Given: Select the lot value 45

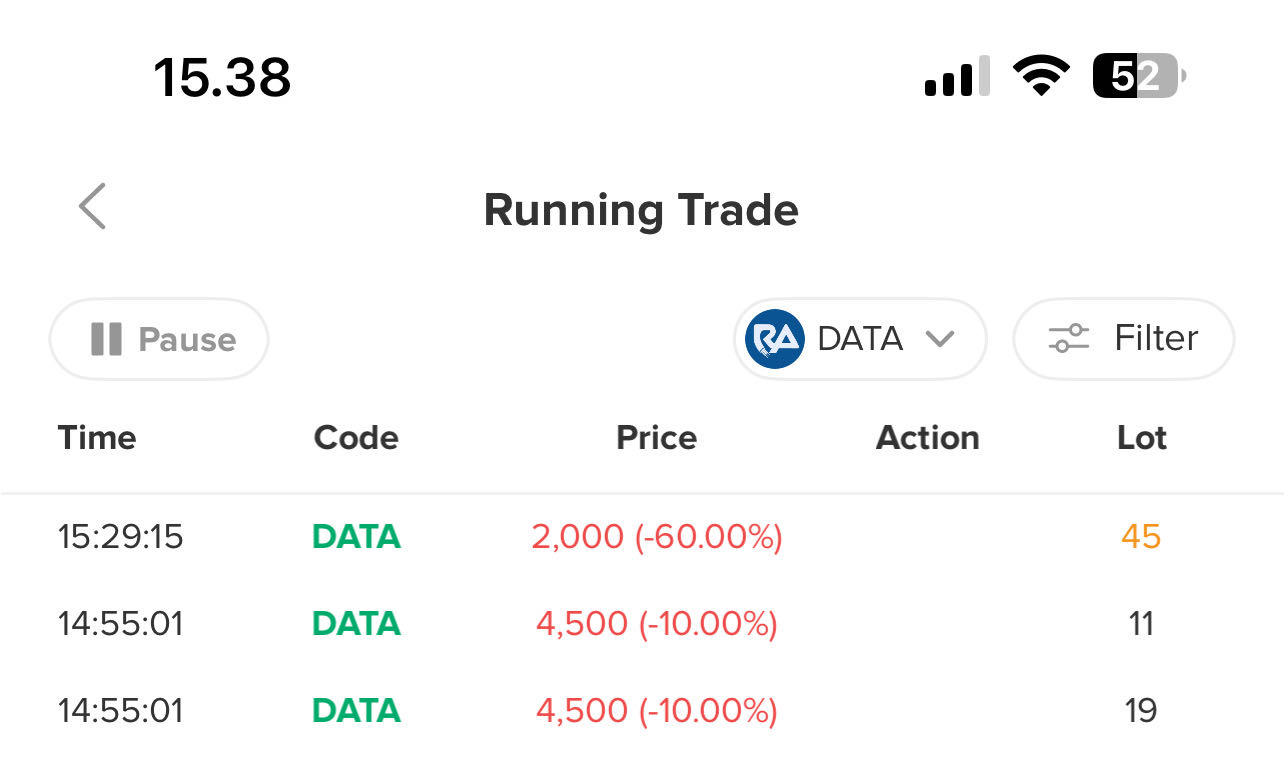Looking at the screenshot, I should [x=1141, y=537].
